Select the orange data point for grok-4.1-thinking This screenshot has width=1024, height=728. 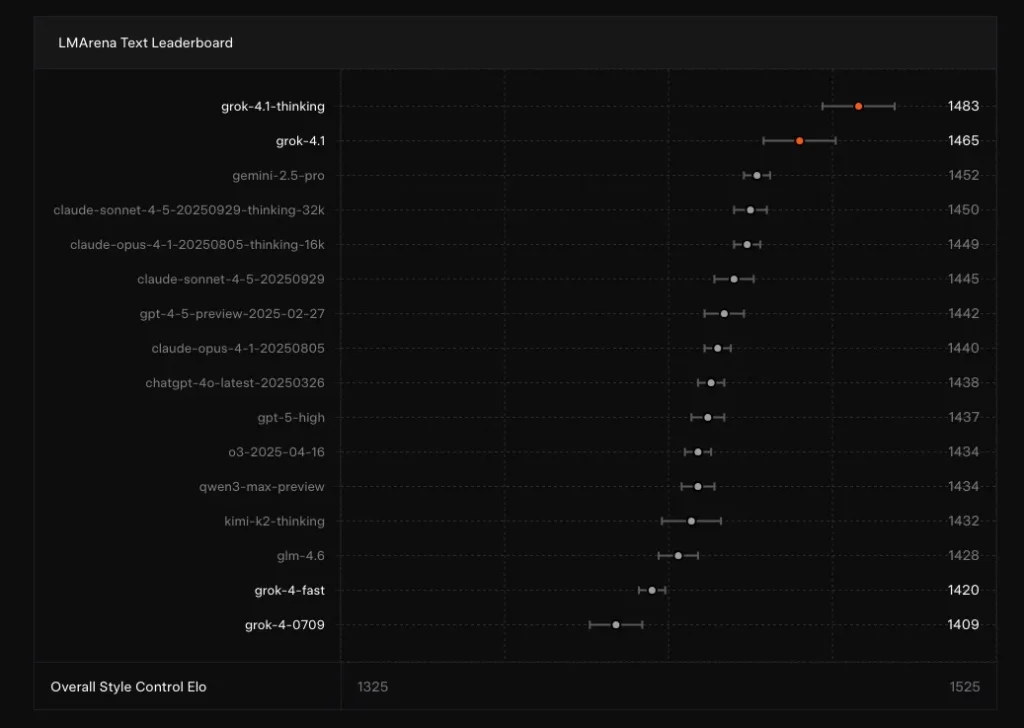pos(858,104)
